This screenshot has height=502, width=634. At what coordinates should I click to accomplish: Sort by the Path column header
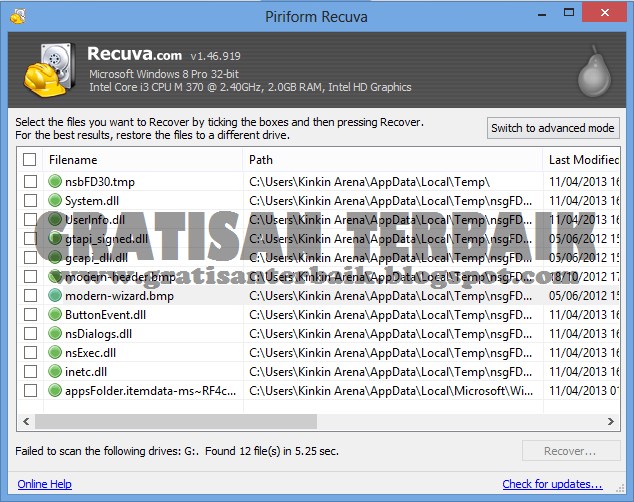(x=392, y=160)
